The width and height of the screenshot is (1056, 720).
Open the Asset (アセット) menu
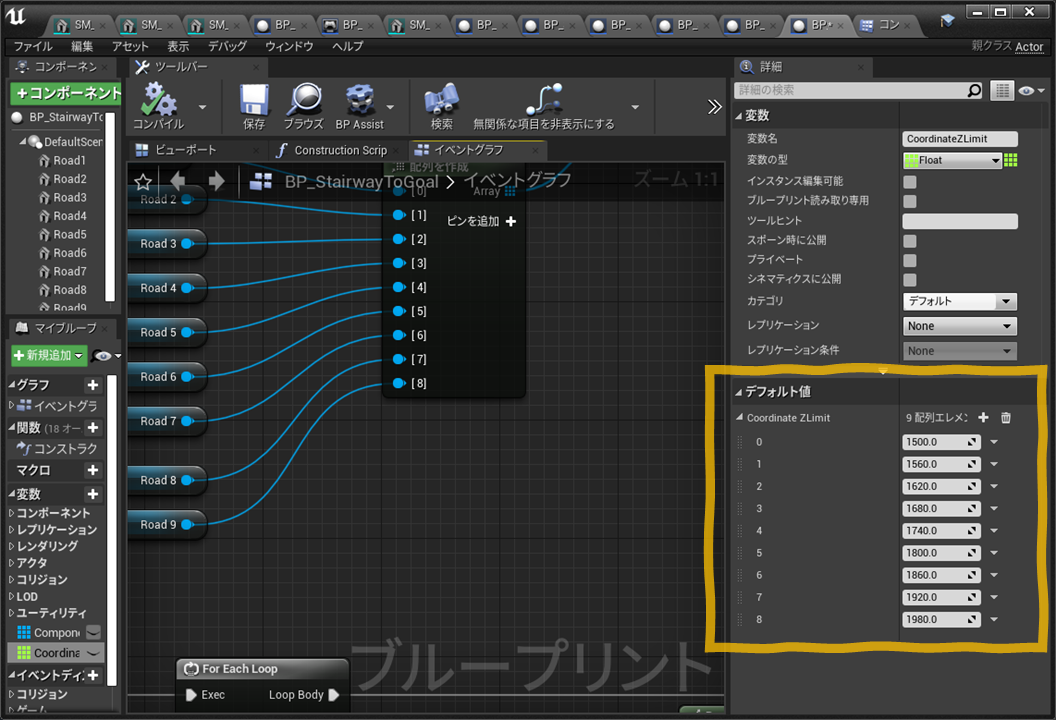tap(130, 46)
